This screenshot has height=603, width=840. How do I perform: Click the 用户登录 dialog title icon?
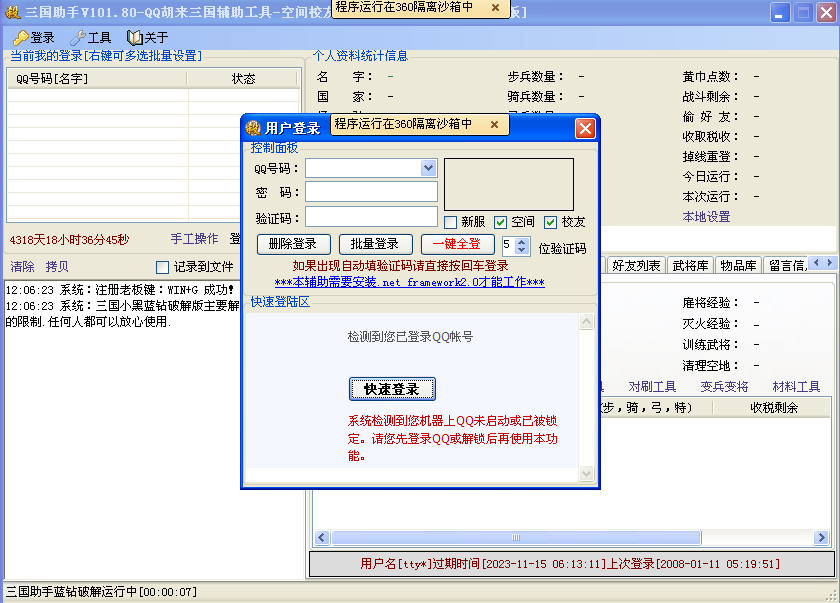tap(253, 128)
